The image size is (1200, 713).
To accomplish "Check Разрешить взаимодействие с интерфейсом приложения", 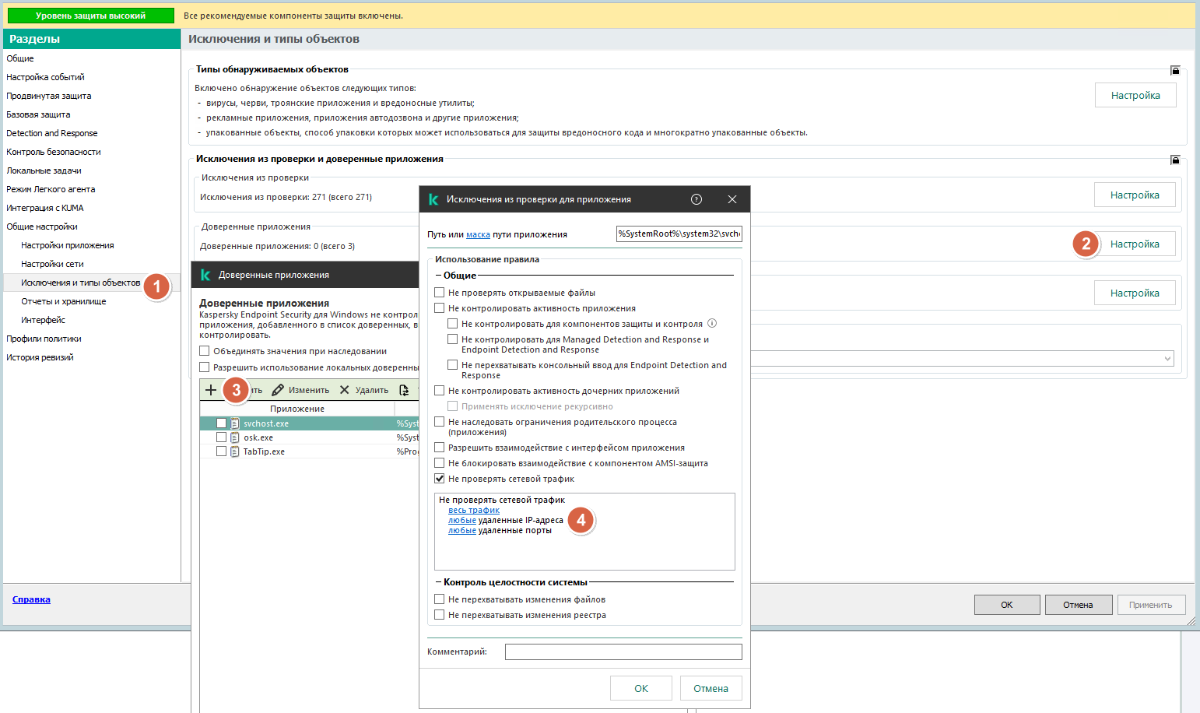I will (439, 447).
